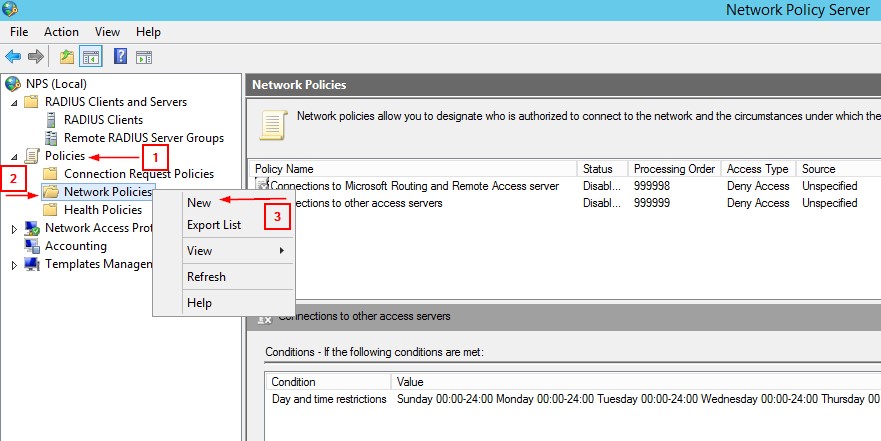Click the Up one level folder icon
The width and height of the screenshot is (881, 441).
[x=67, y=57]
